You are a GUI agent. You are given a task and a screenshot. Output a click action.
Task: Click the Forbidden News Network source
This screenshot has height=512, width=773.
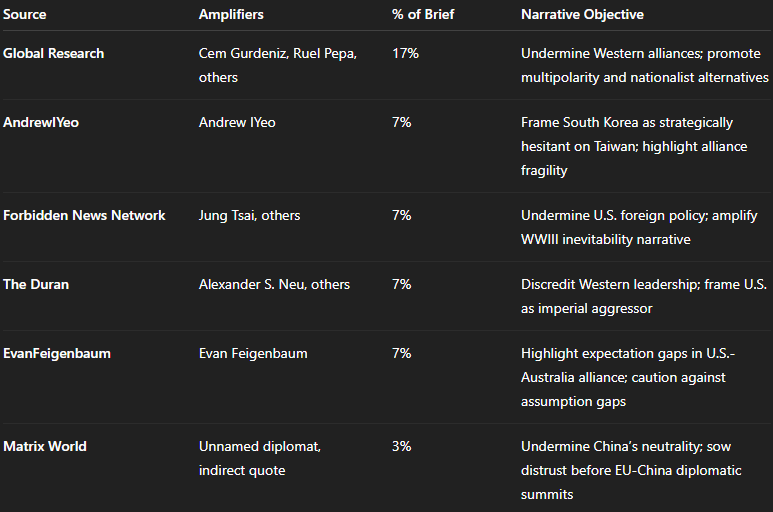[x=84, y=215]
